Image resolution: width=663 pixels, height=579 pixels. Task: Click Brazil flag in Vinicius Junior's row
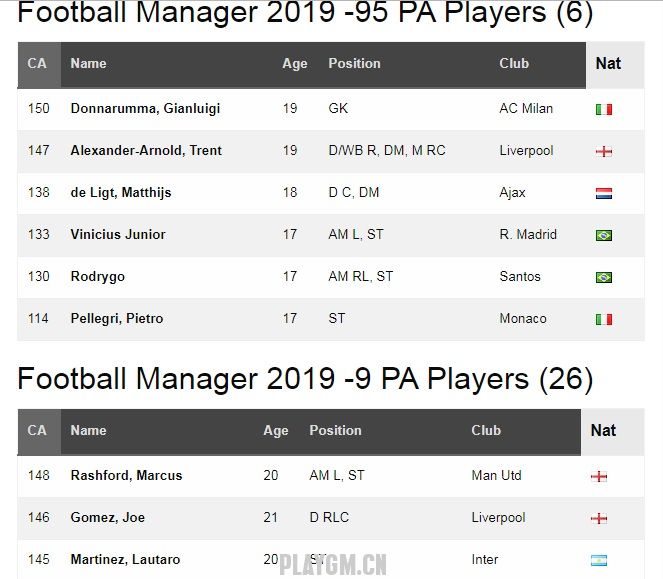604,235
